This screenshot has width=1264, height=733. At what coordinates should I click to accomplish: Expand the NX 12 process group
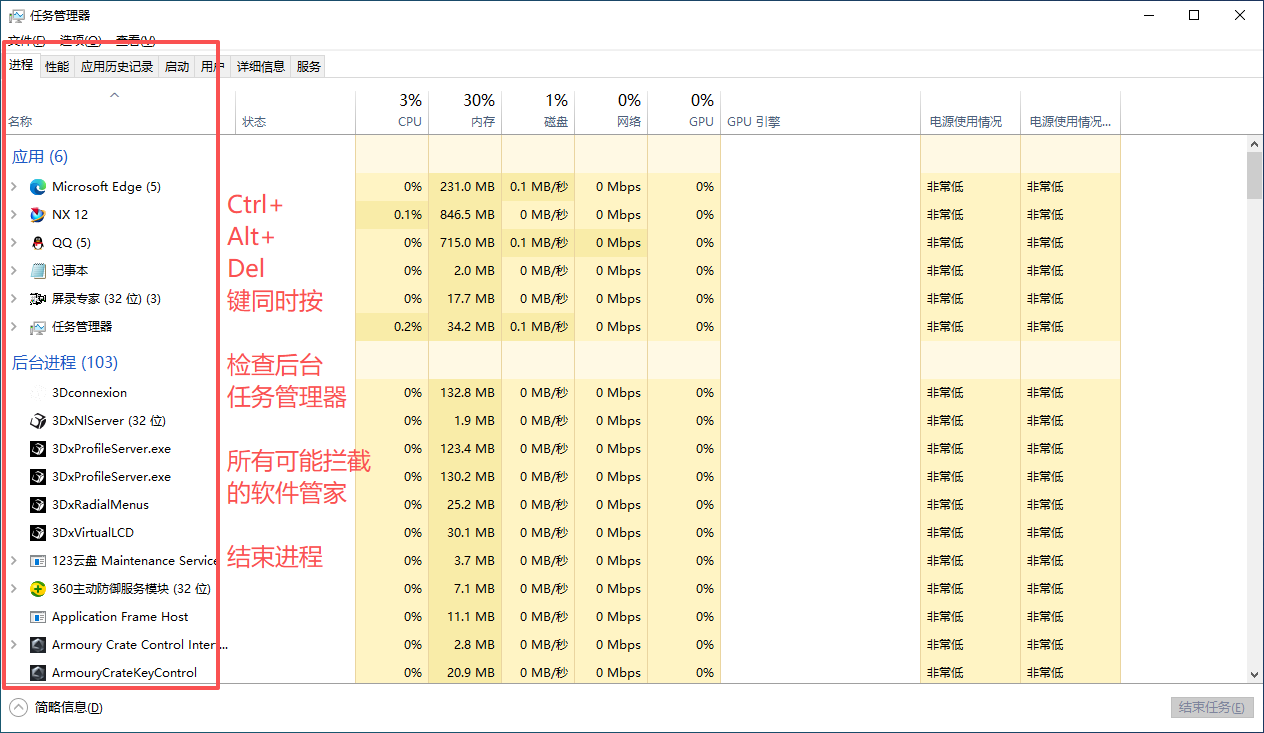tap(14, 215)
